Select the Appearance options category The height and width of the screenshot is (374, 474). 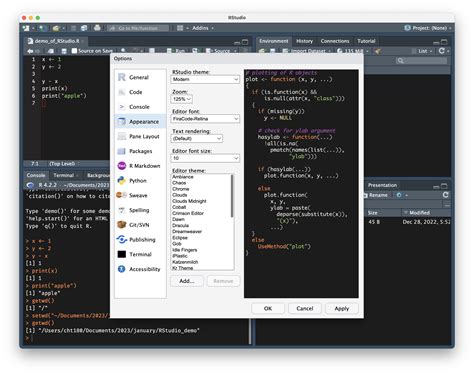[x=140, y=122]
